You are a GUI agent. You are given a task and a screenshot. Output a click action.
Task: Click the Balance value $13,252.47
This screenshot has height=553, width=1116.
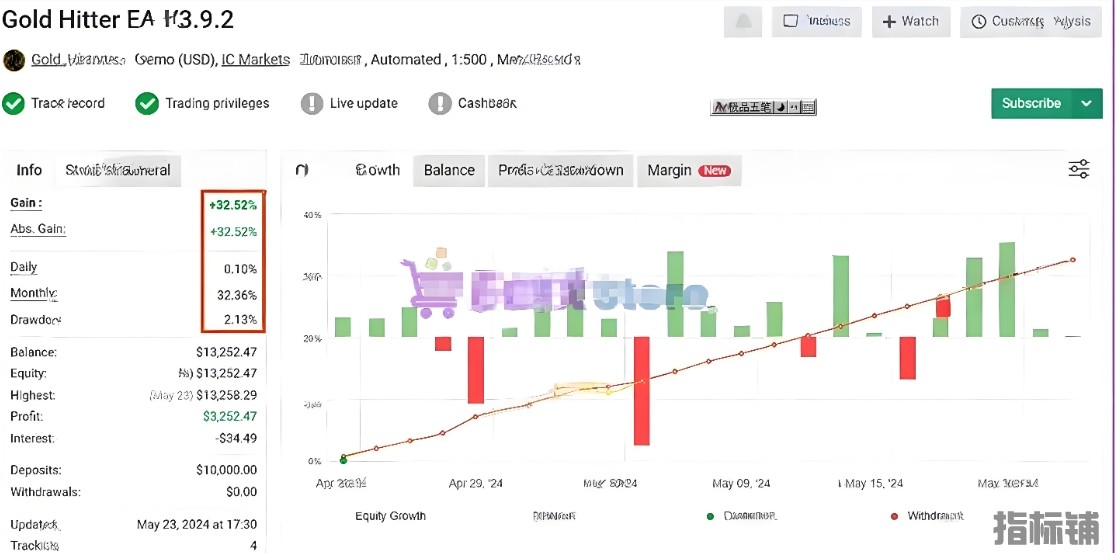[x=226, y=352]
